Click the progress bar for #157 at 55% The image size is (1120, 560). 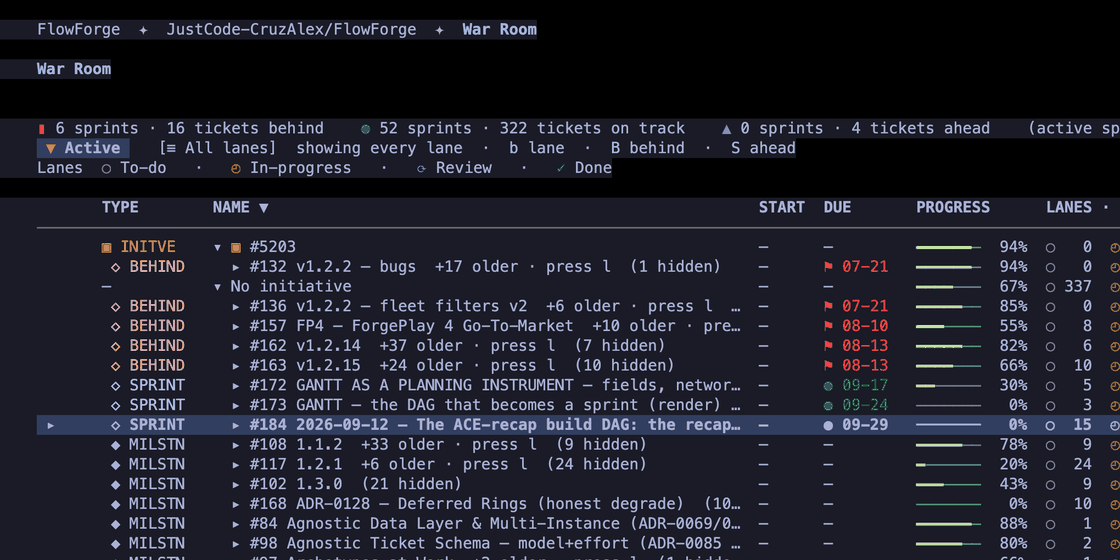click(x=949, y=326)
